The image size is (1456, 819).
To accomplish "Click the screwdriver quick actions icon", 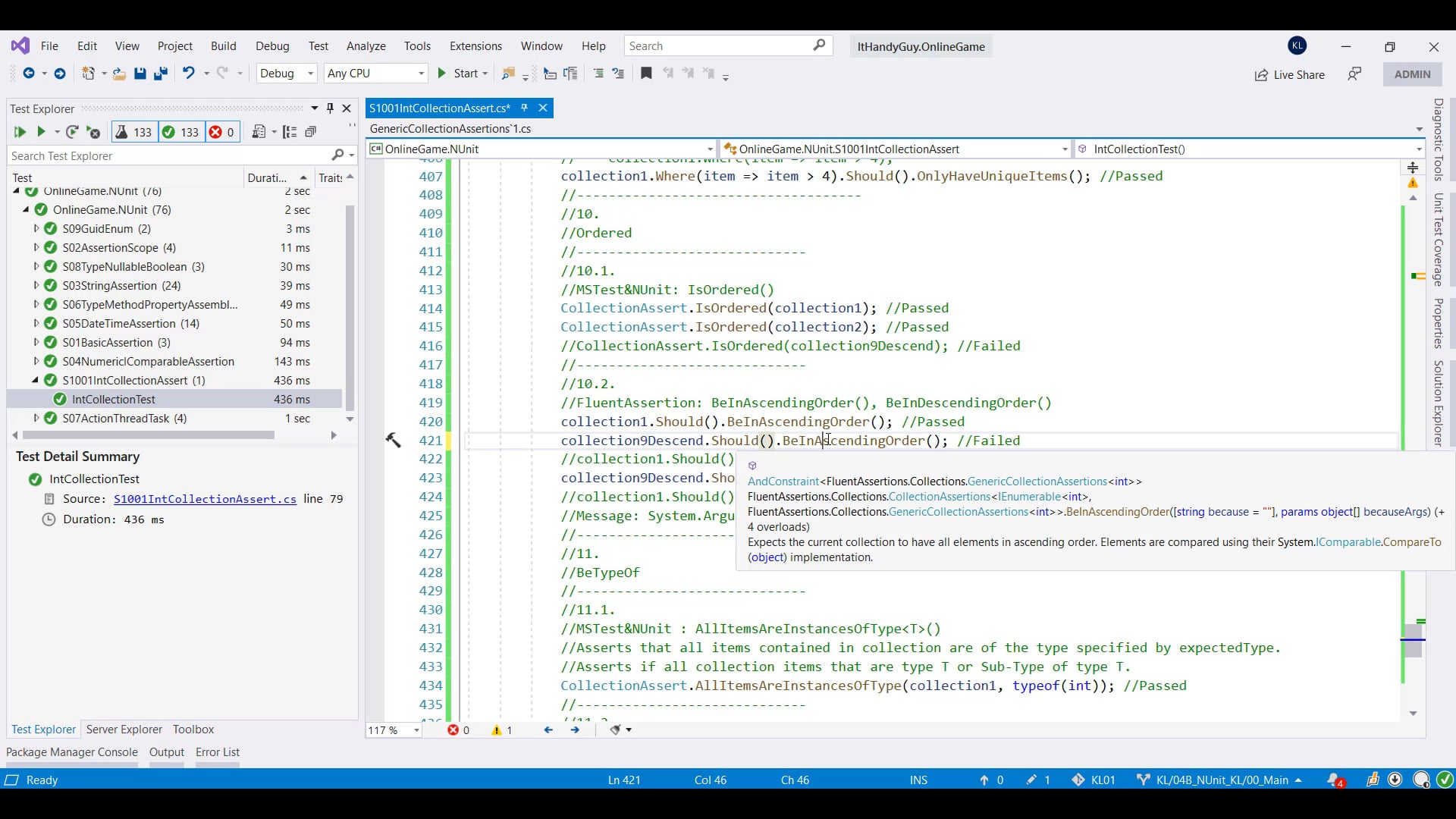I will coord(393,440).
